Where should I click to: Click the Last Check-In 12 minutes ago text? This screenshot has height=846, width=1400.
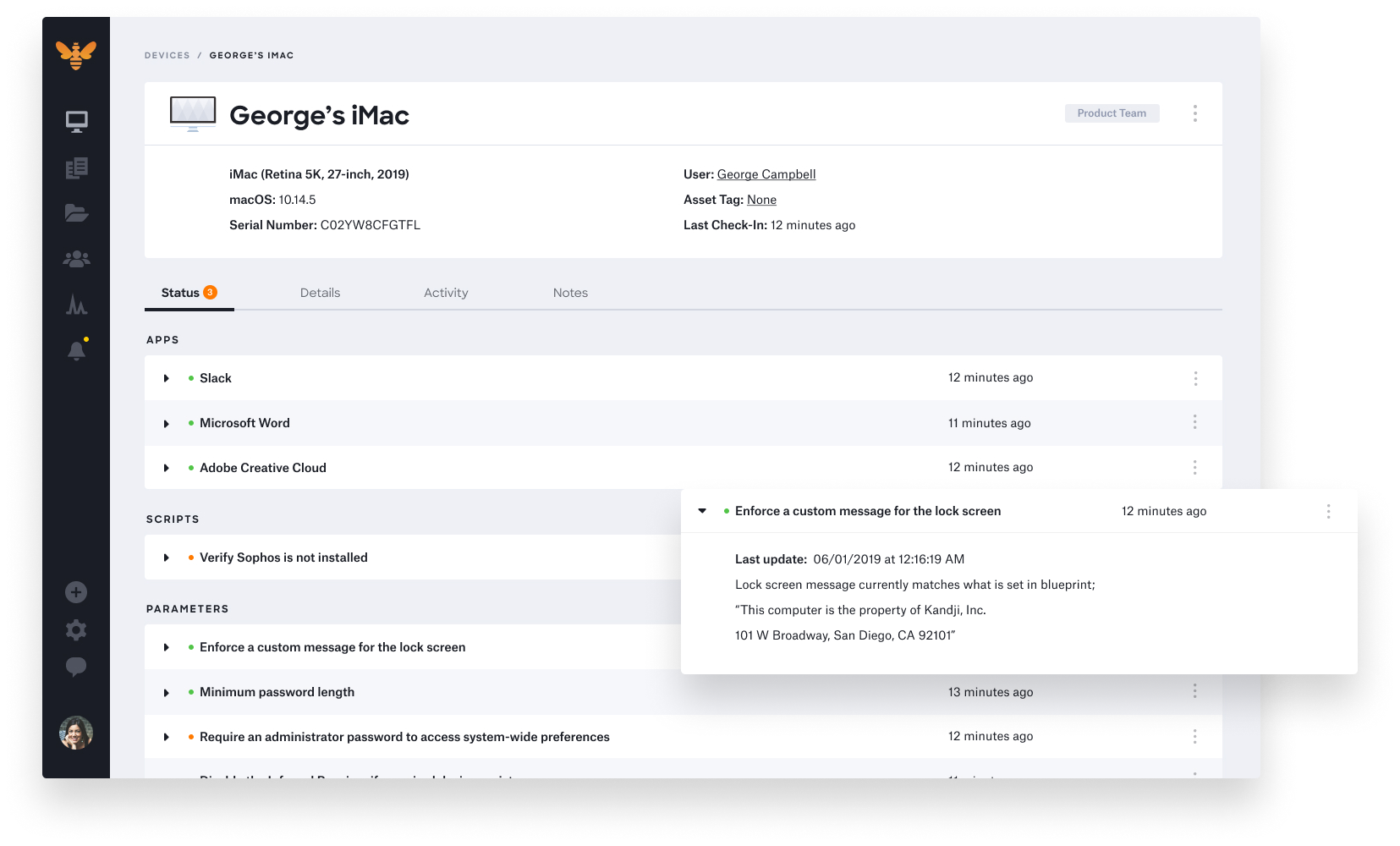coord(769,225)
